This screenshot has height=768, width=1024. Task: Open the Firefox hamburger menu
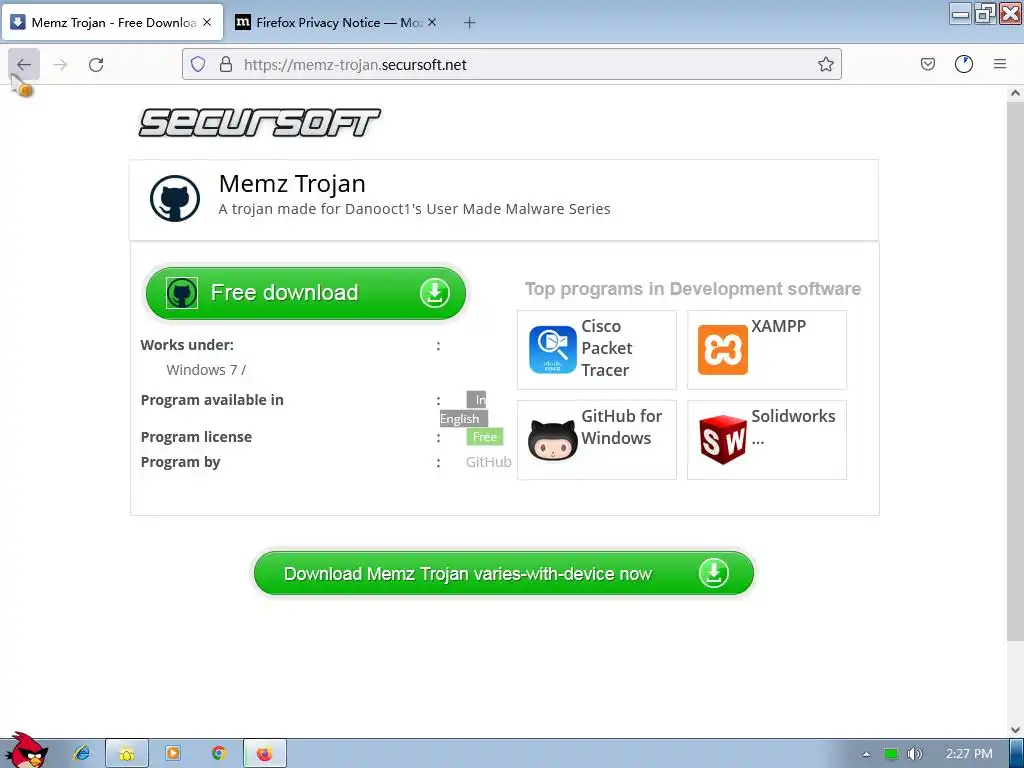1000,64
